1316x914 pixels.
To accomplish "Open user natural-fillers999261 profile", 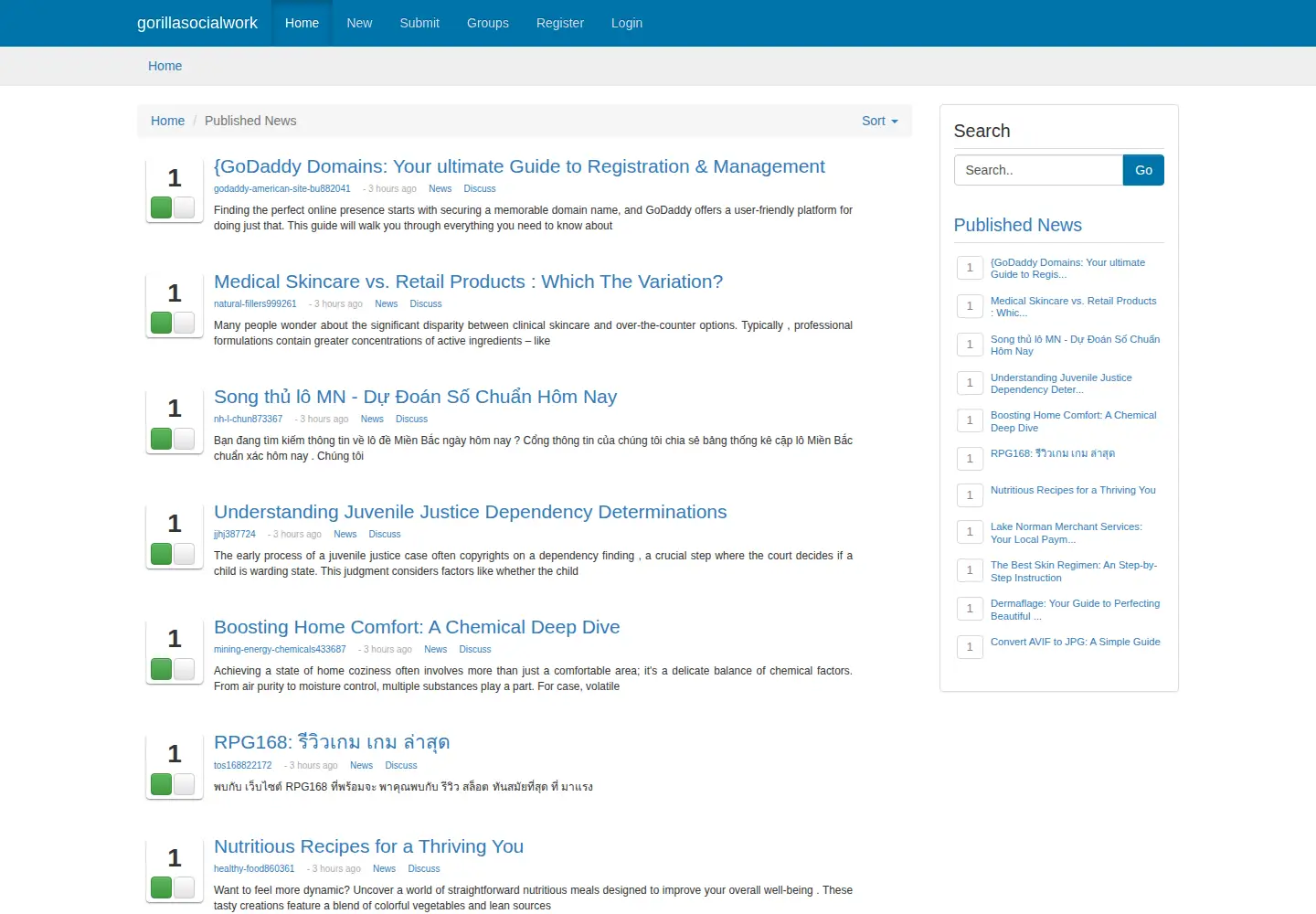I will pos(255,303).
